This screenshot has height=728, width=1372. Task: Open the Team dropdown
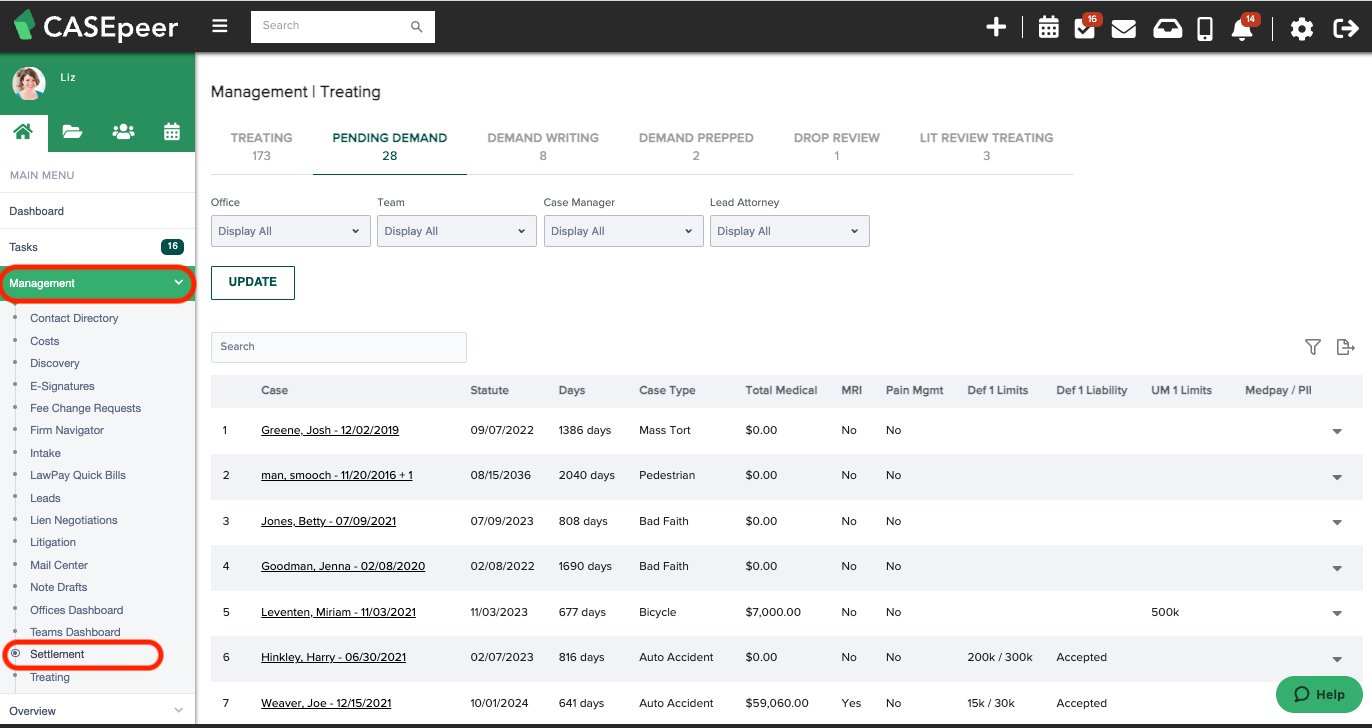457,231
